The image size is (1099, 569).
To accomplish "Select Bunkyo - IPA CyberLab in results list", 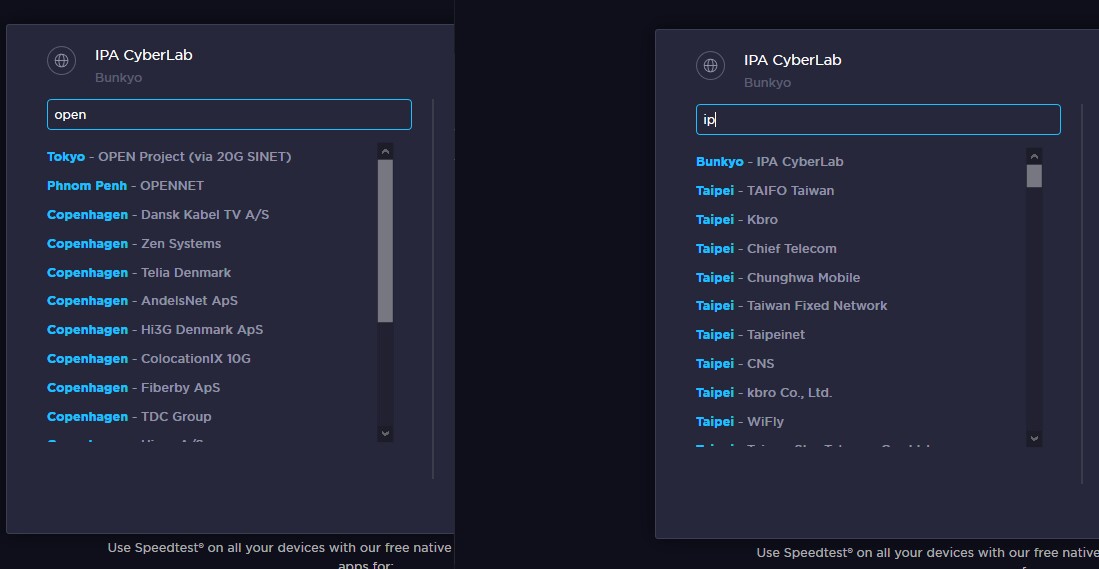I will pos(770,162).
